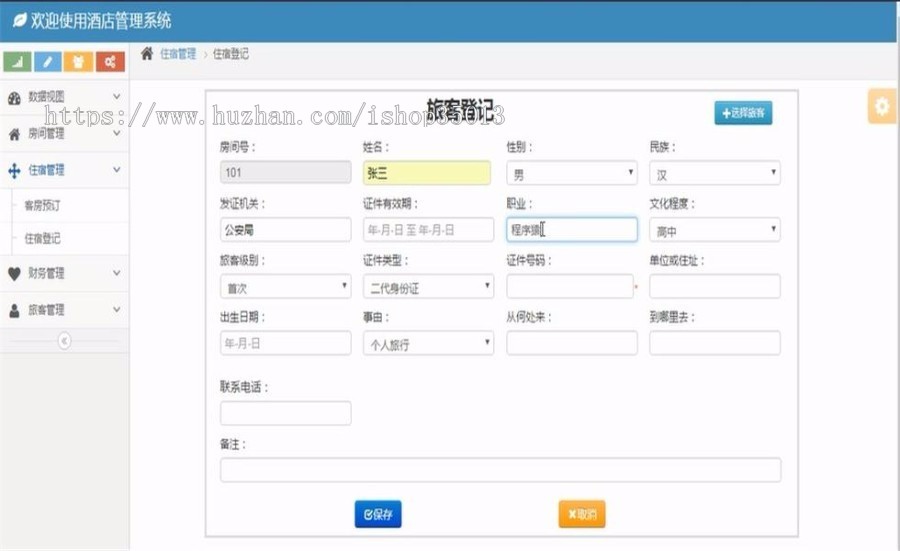Screen dimensions: 900x551
Task: Click the 单位或住址 input field
Action: pos(715,286)
